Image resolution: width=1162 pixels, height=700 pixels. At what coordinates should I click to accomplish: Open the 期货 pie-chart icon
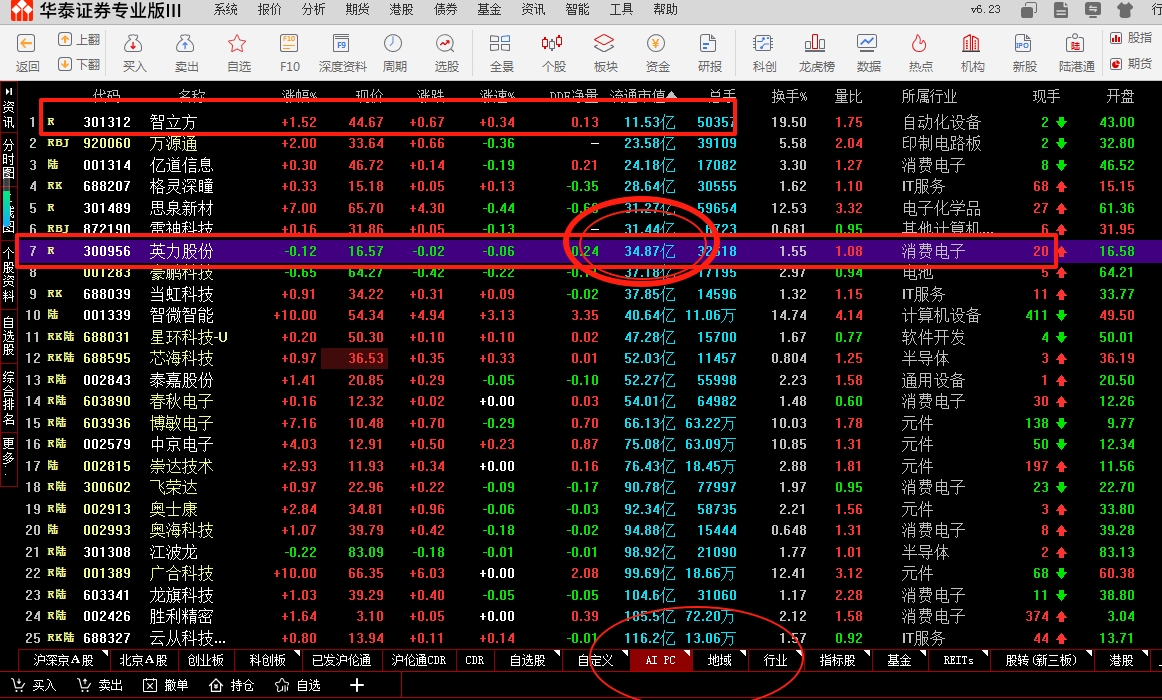point(1116,64)
